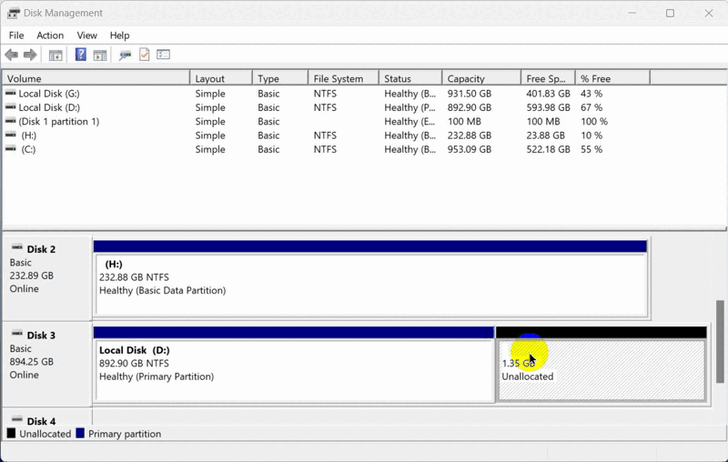Click the checklist settings toolbar icon
The image size is (728, 462).
(x=163, y=55)
